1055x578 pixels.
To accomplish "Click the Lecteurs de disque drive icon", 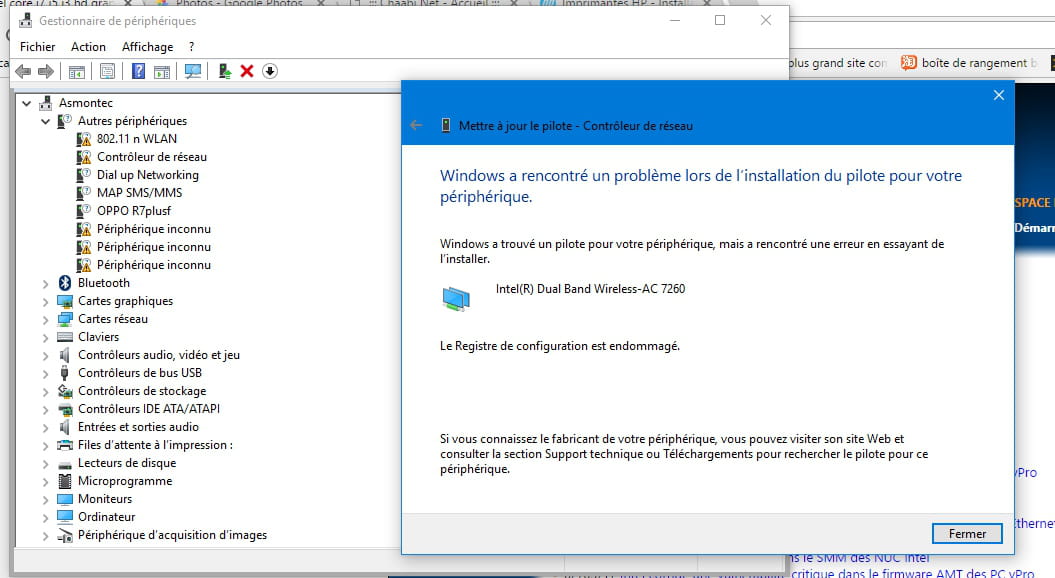I will tap(65, 464).
